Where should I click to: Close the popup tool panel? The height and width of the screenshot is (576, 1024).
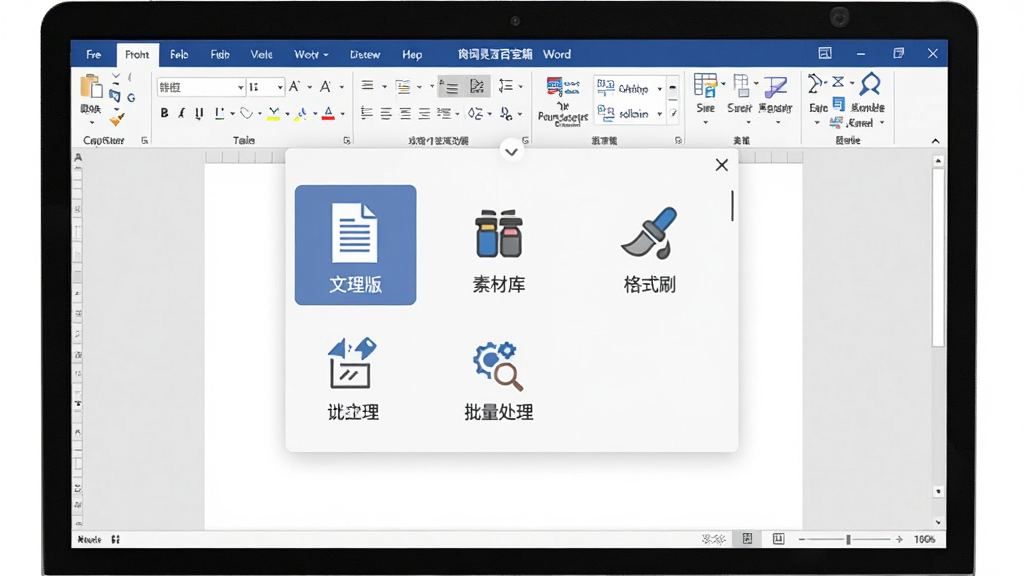[x=722, y=165]
